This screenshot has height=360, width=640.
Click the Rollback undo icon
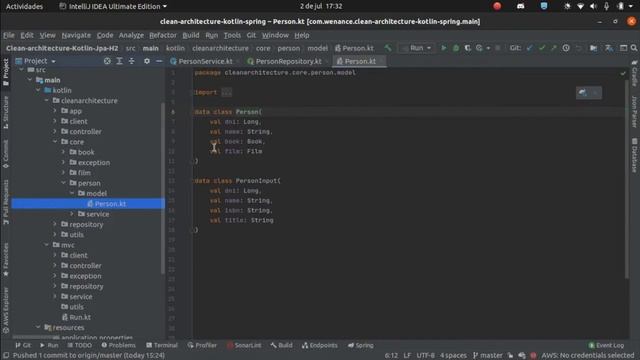click(578, 48)
